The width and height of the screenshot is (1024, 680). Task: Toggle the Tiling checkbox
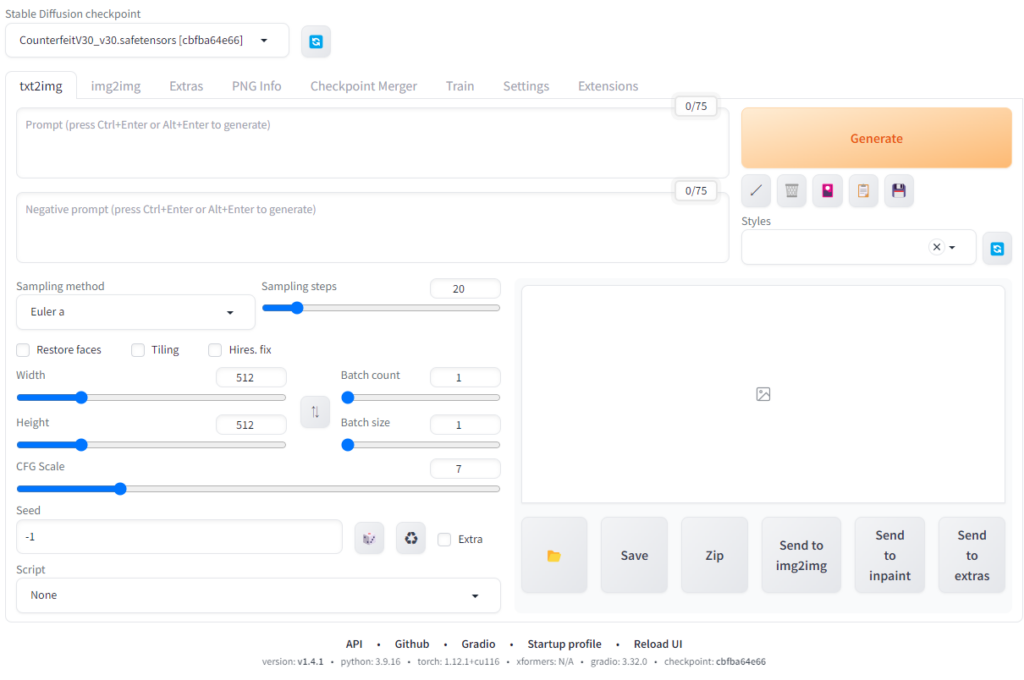(x=138, y=350)
